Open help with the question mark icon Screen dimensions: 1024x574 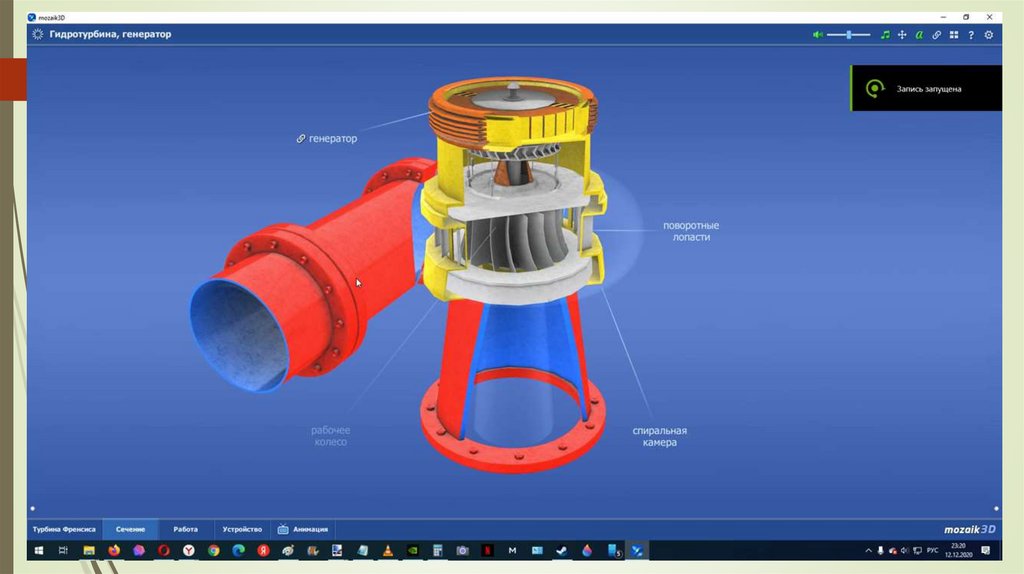tap(971, 35)
